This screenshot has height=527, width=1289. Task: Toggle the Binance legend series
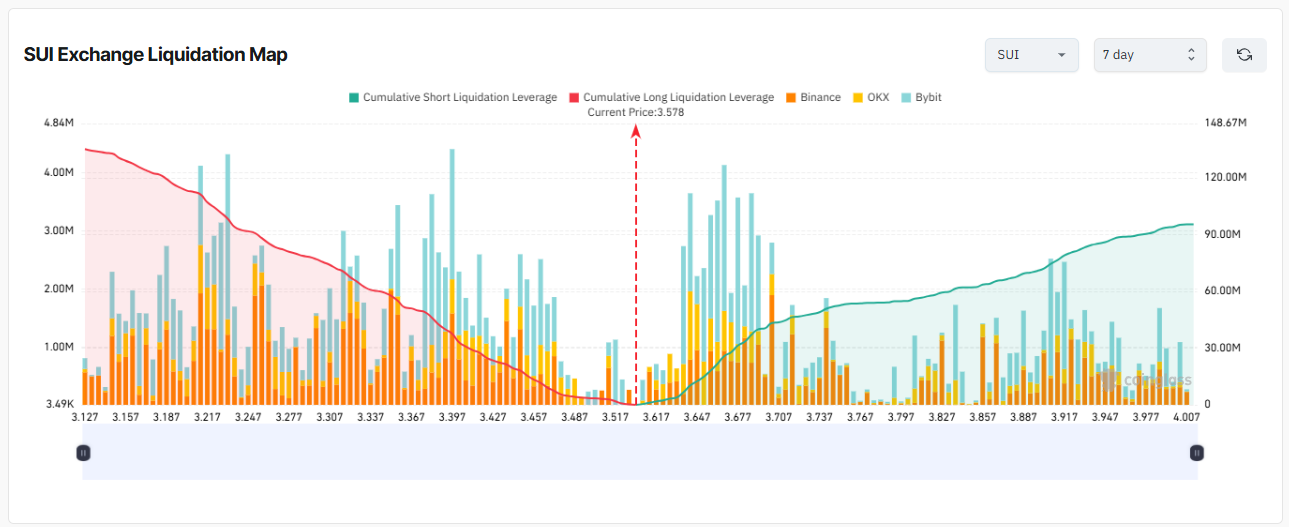812,97
